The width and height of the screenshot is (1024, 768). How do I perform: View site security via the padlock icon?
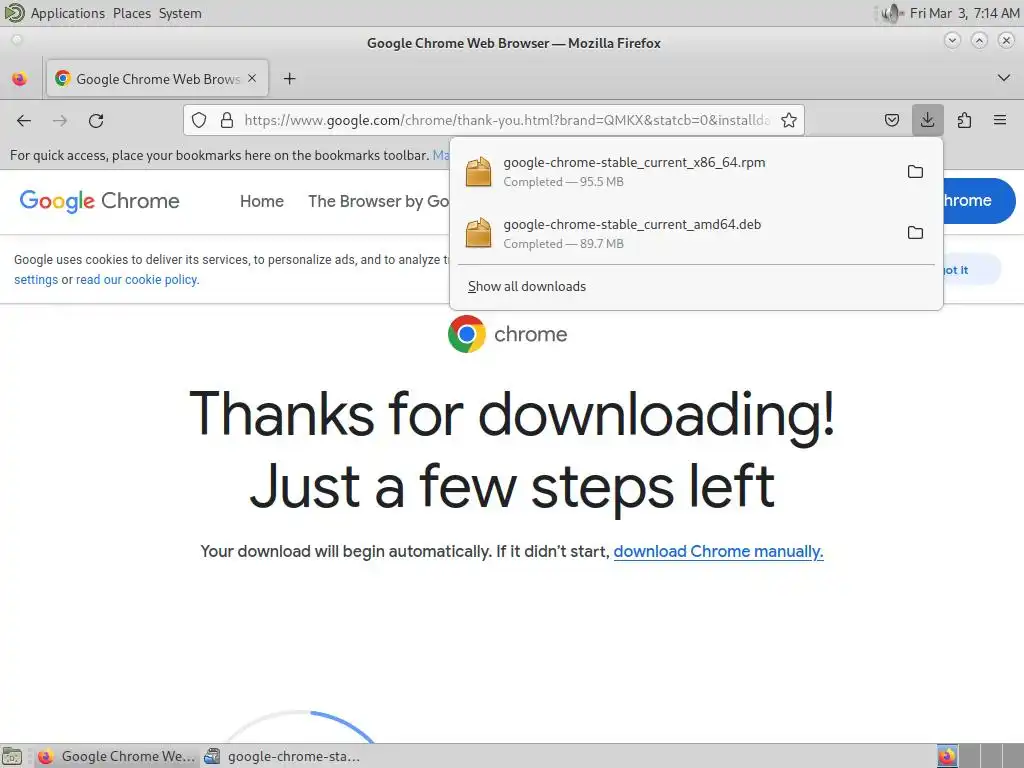point(227,120)
